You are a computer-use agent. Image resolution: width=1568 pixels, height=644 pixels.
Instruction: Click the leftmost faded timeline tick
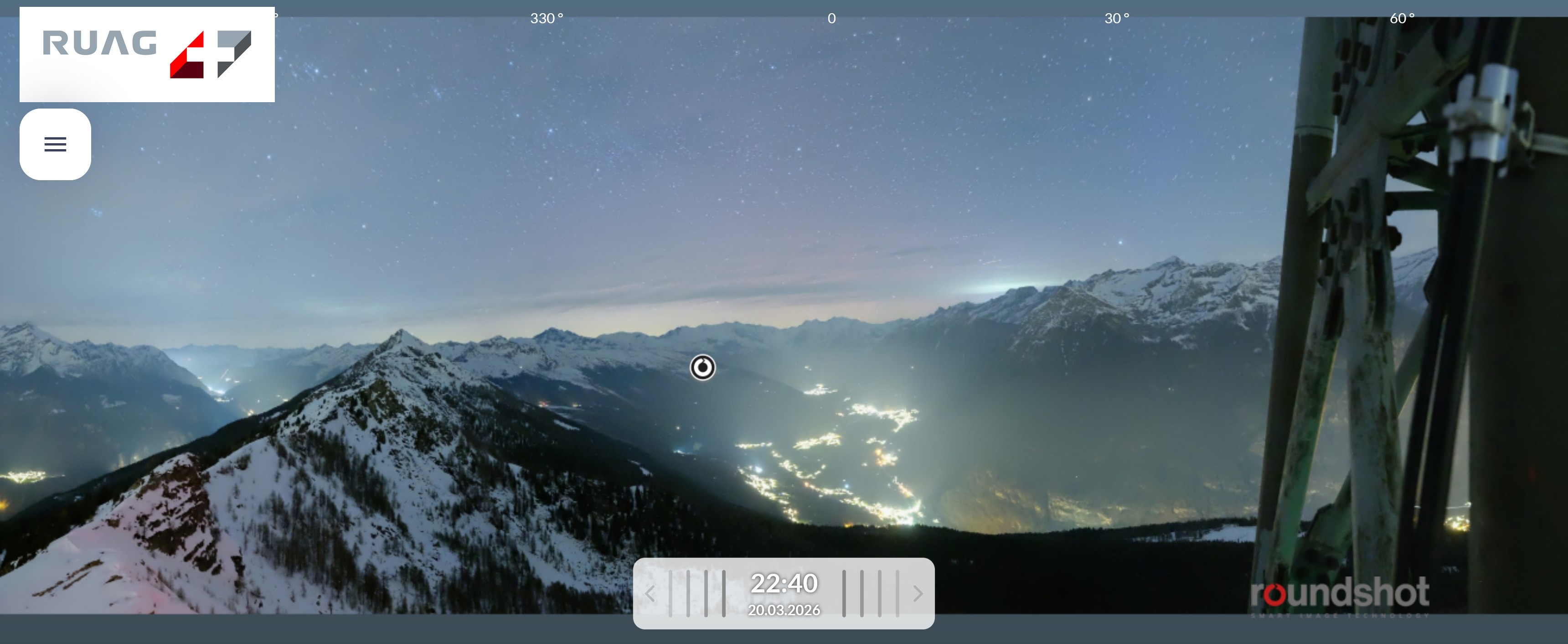pyautogui.click(x=670, y=593)
